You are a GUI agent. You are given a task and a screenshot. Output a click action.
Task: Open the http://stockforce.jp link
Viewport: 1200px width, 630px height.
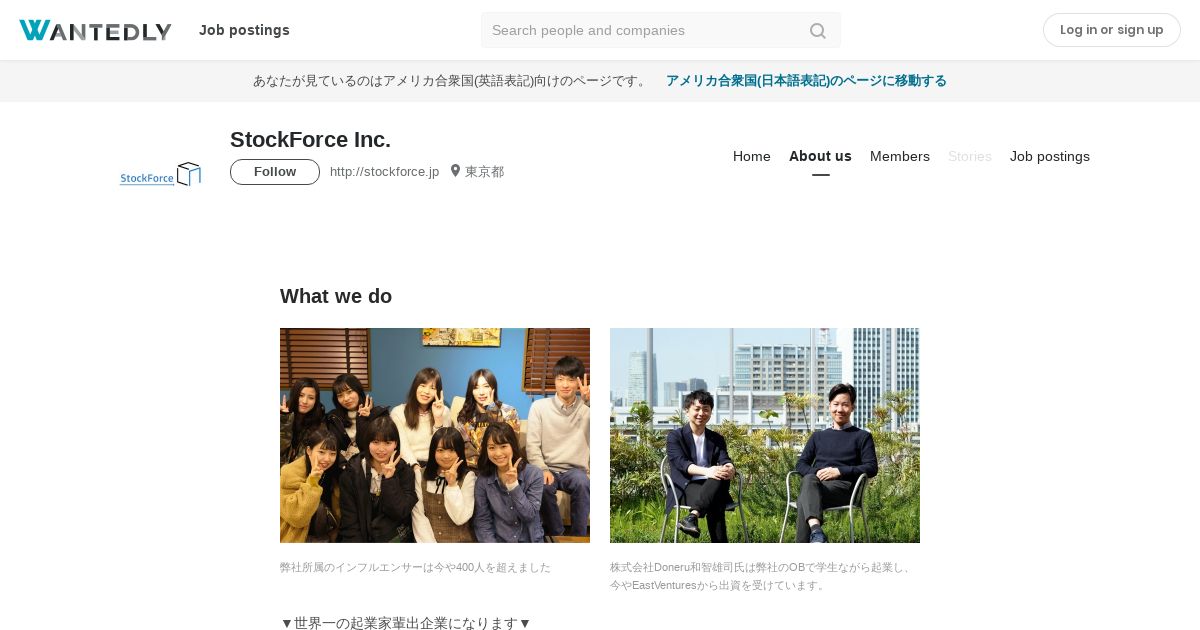point(384,172)
